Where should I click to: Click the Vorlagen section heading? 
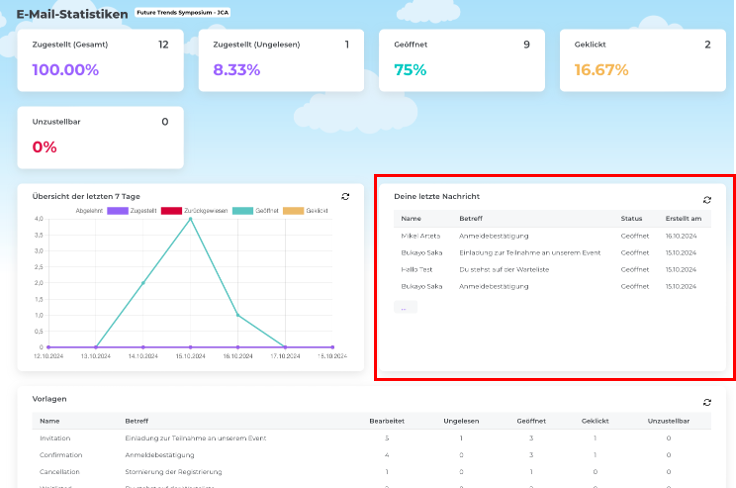click(49, 399)
